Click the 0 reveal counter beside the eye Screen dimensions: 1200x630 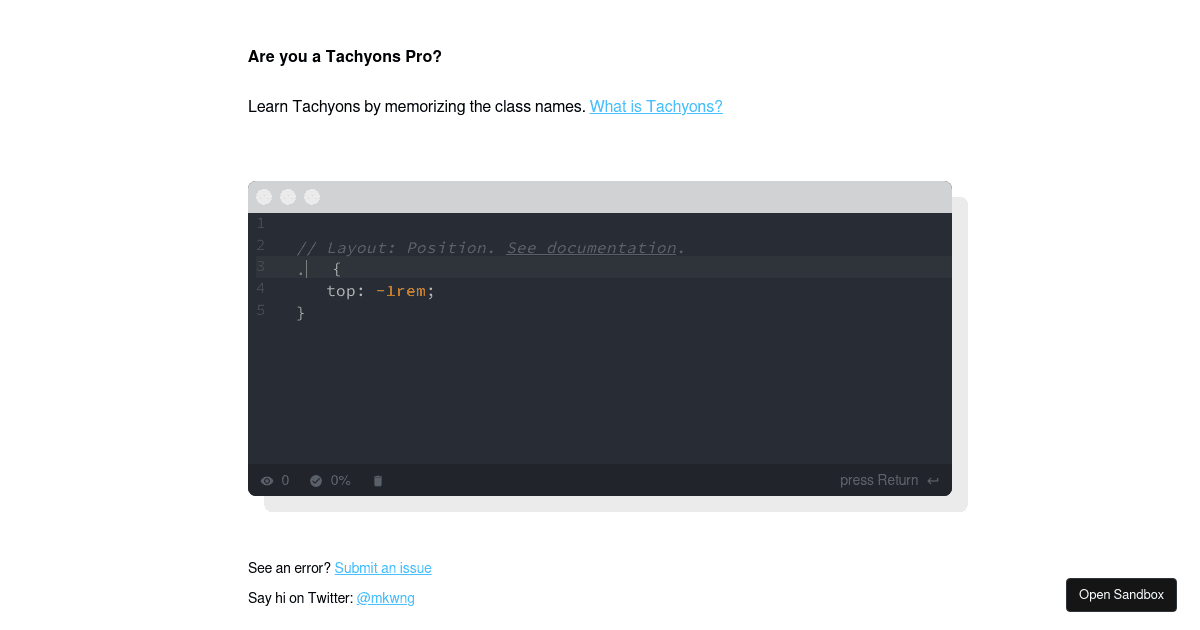[x=283, y=480]
